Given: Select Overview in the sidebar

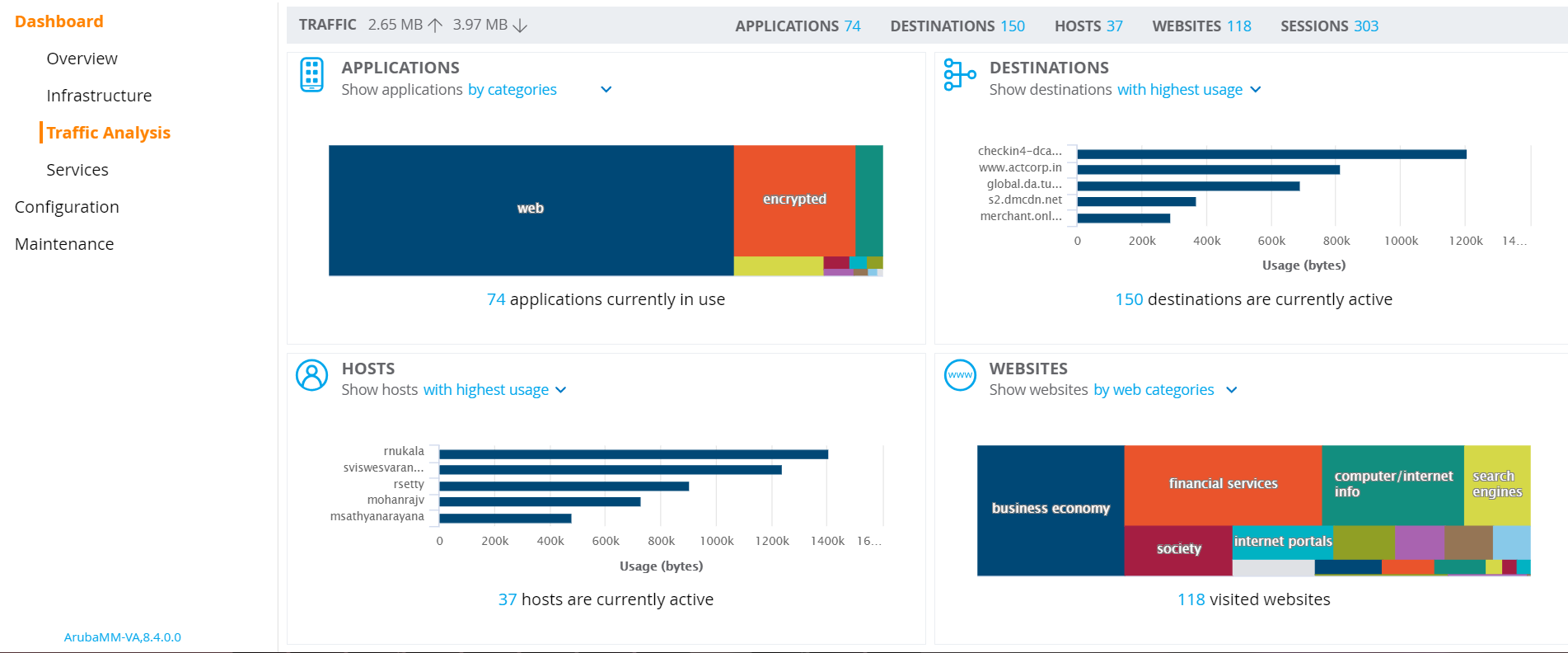Looking at the screenshot, I should point(82,59).
